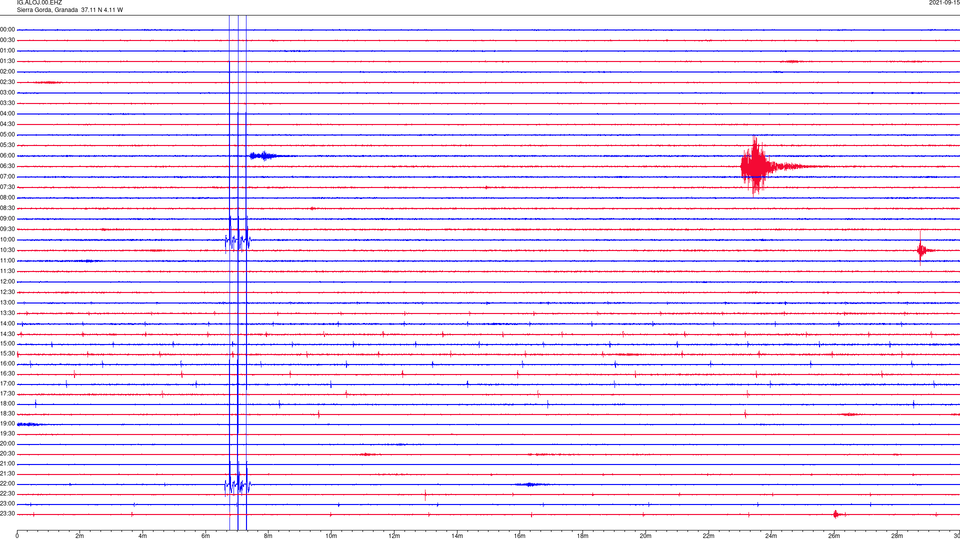Click the 16:00 time label

click(7, 363)
